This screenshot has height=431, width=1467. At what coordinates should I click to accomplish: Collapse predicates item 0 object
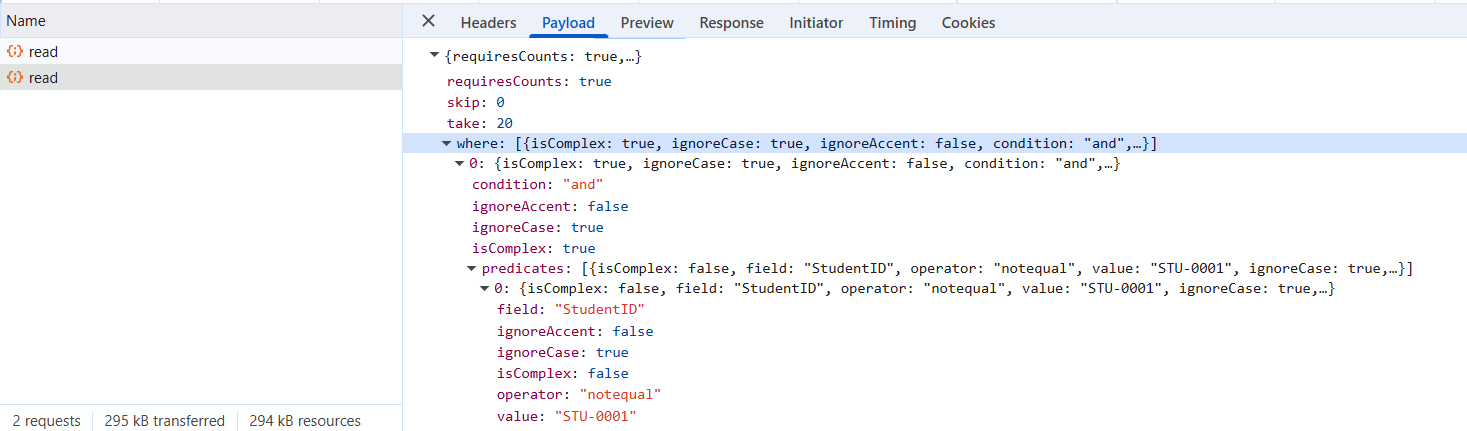[x=484, y=289]
